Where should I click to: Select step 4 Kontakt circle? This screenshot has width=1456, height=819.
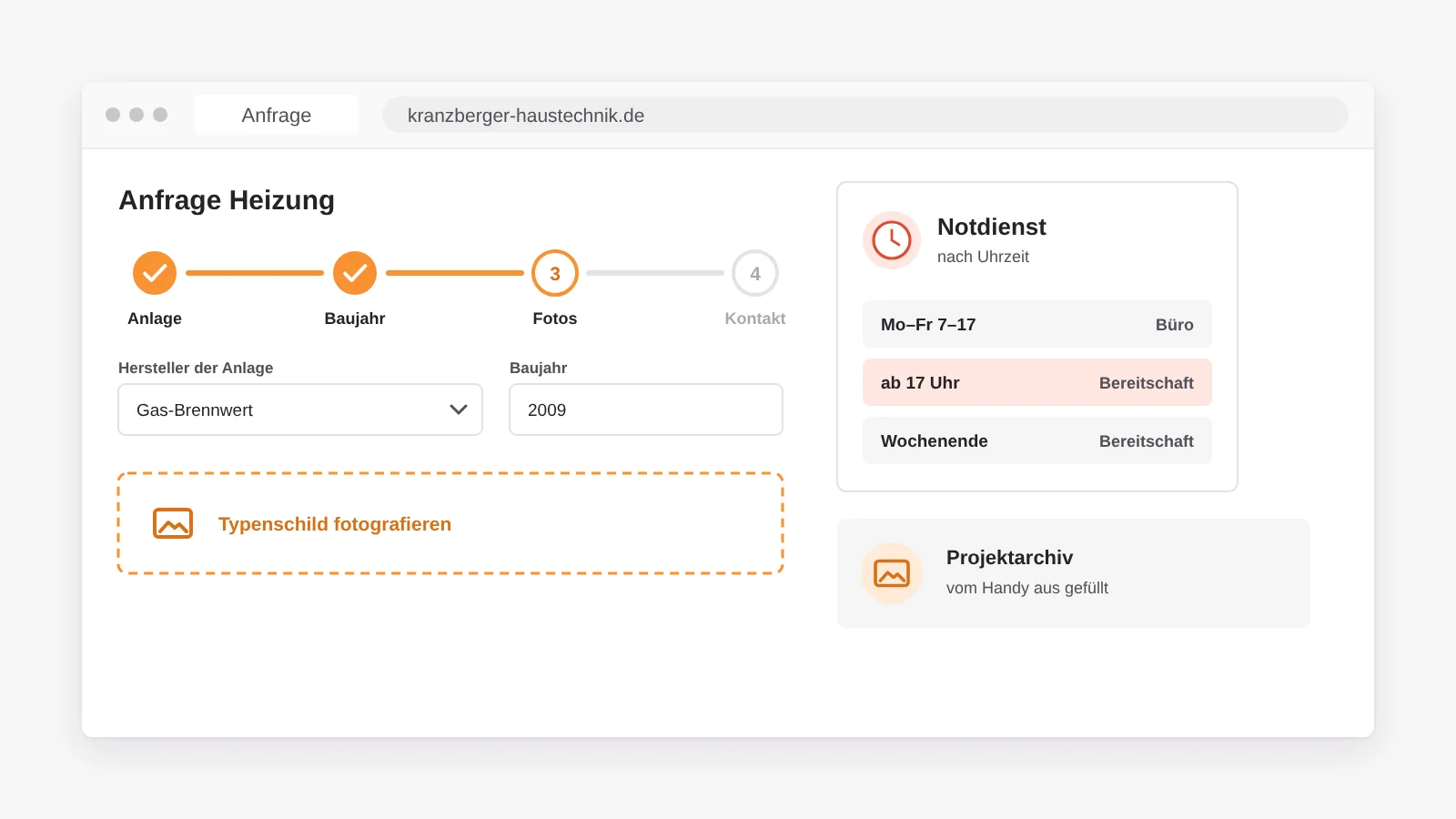(755, 273)
